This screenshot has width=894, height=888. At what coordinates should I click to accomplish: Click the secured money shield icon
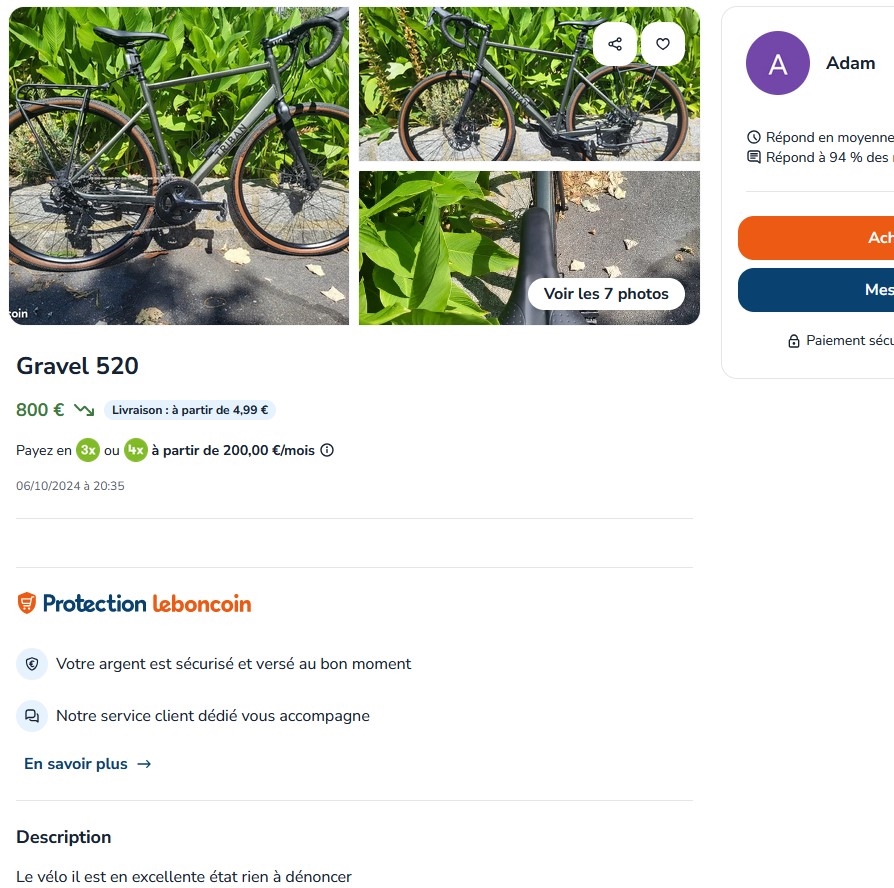[32, 663]
